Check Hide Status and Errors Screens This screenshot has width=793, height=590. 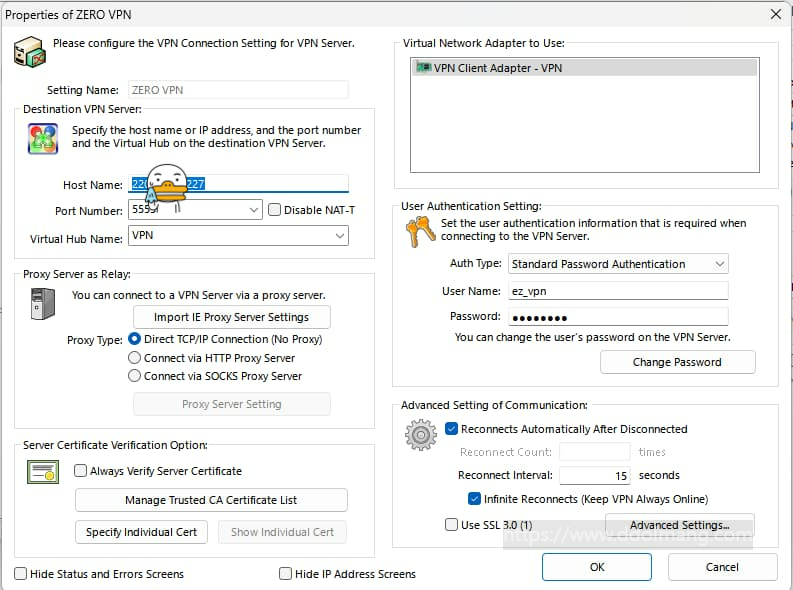coord(21,574)
